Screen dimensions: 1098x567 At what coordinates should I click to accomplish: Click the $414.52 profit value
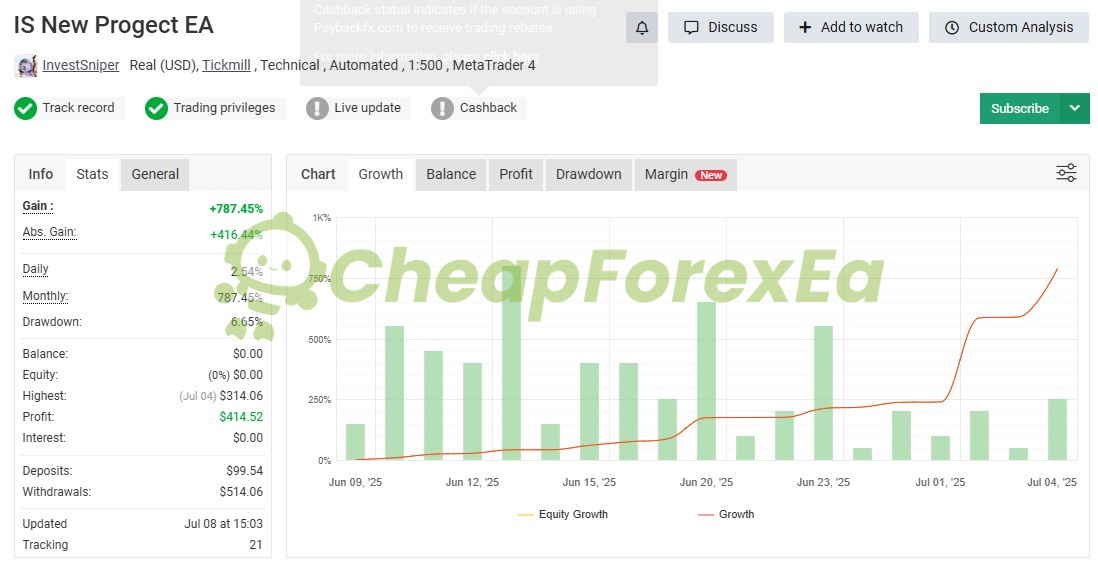point(241,416)
